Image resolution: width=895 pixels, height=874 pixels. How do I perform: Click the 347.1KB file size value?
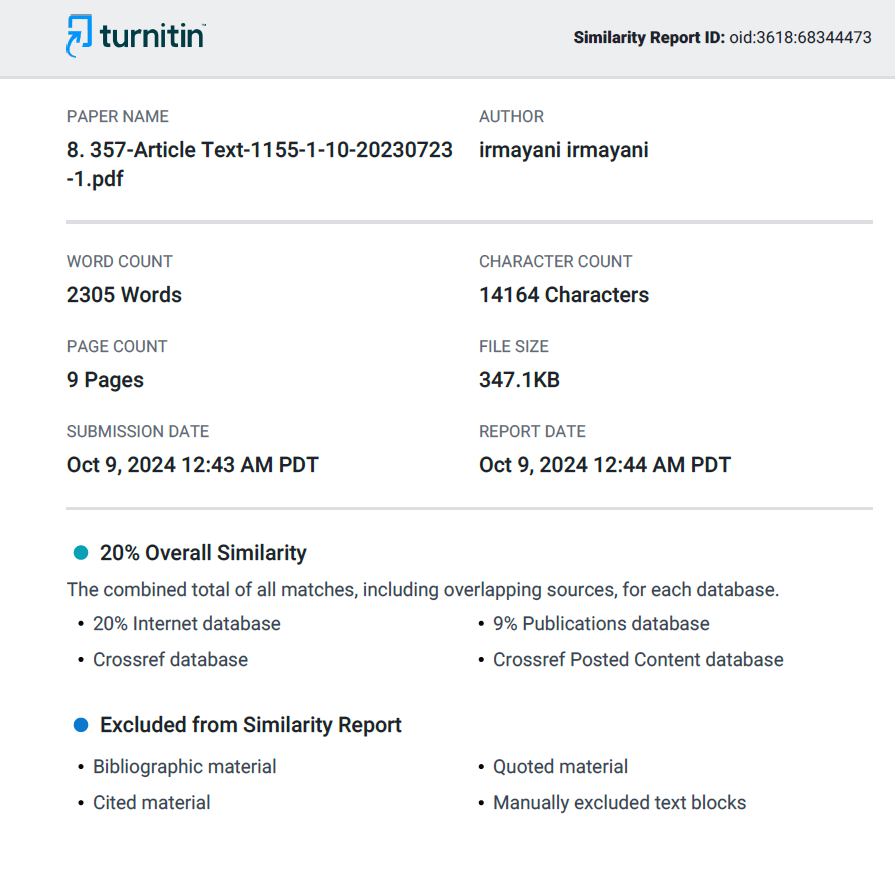point(519,380)
